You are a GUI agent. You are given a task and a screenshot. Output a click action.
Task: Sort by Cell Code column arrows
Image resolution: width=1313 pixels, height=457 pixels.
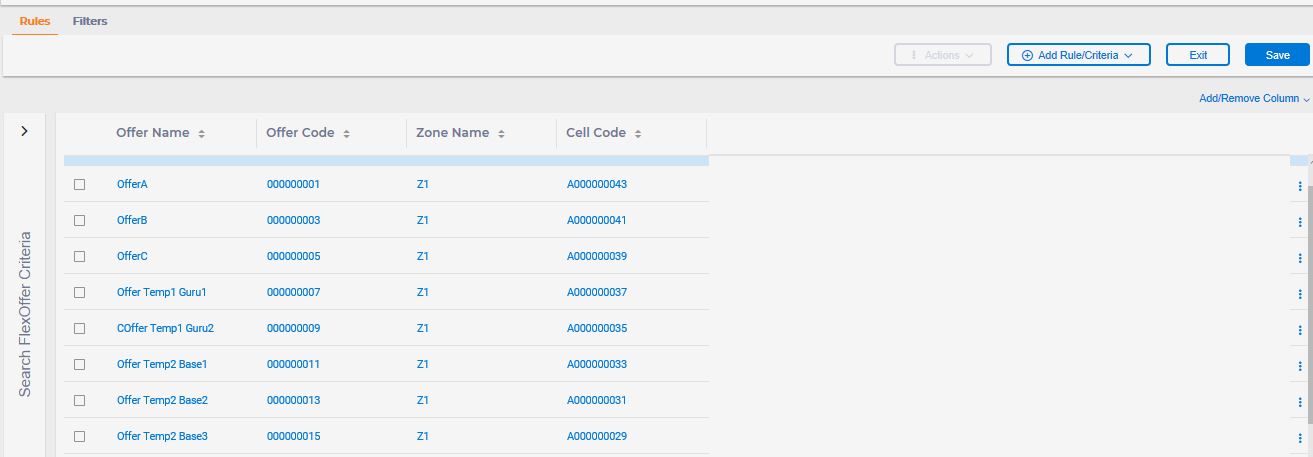click(x=637, y=133)
